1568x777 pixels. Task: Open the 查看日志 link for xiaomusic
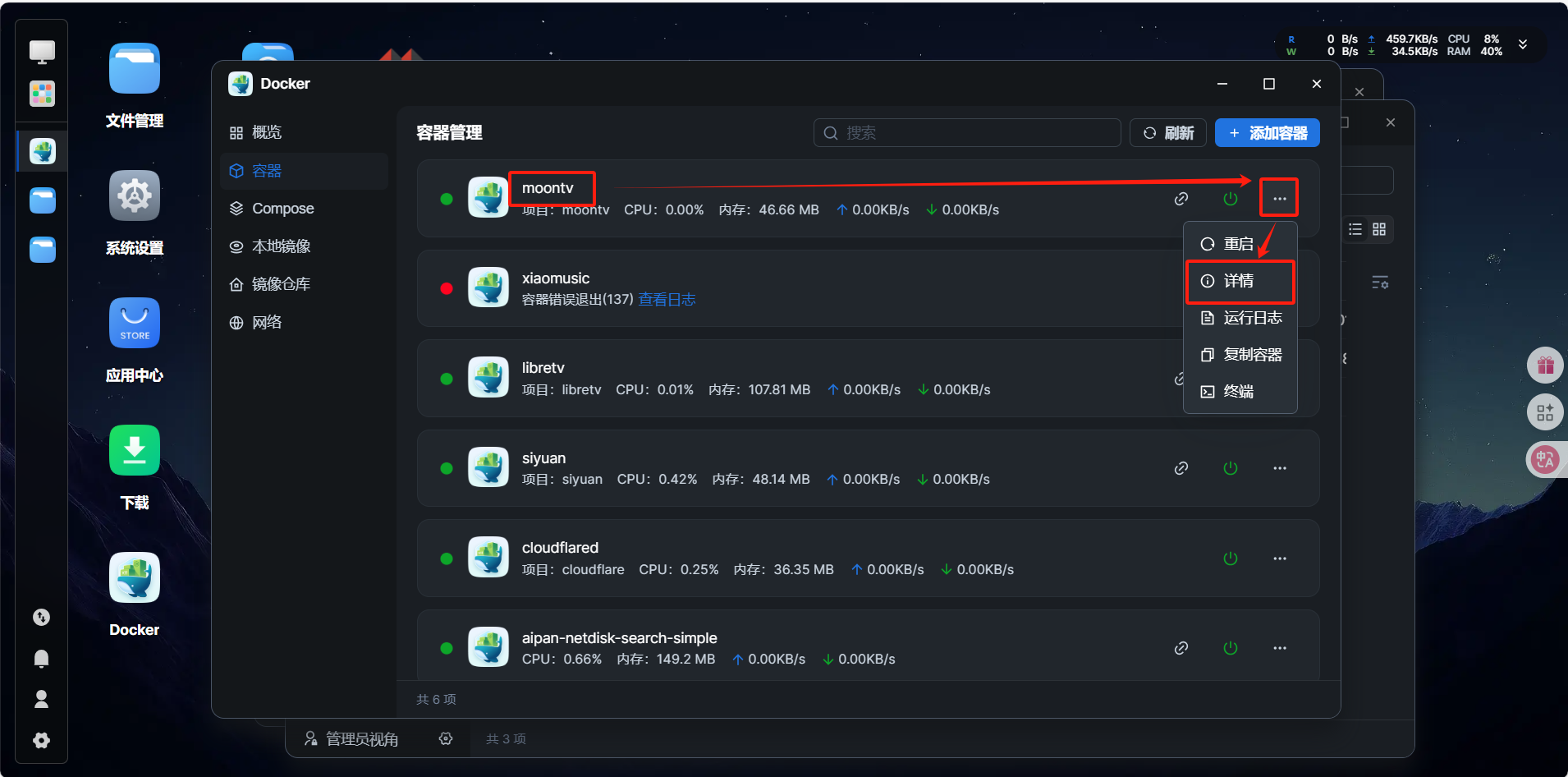click(667, 300)
